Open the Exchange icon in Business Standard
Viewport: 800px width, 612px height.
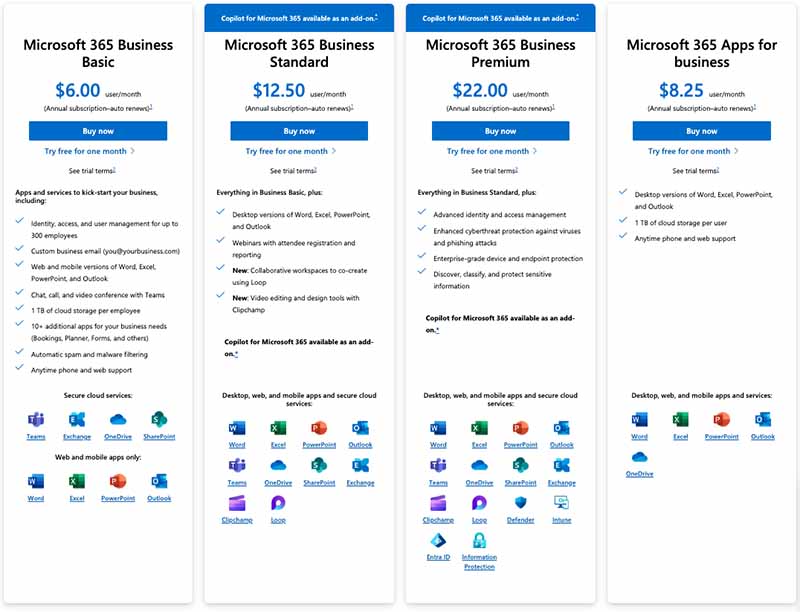[x=360, y=466]
